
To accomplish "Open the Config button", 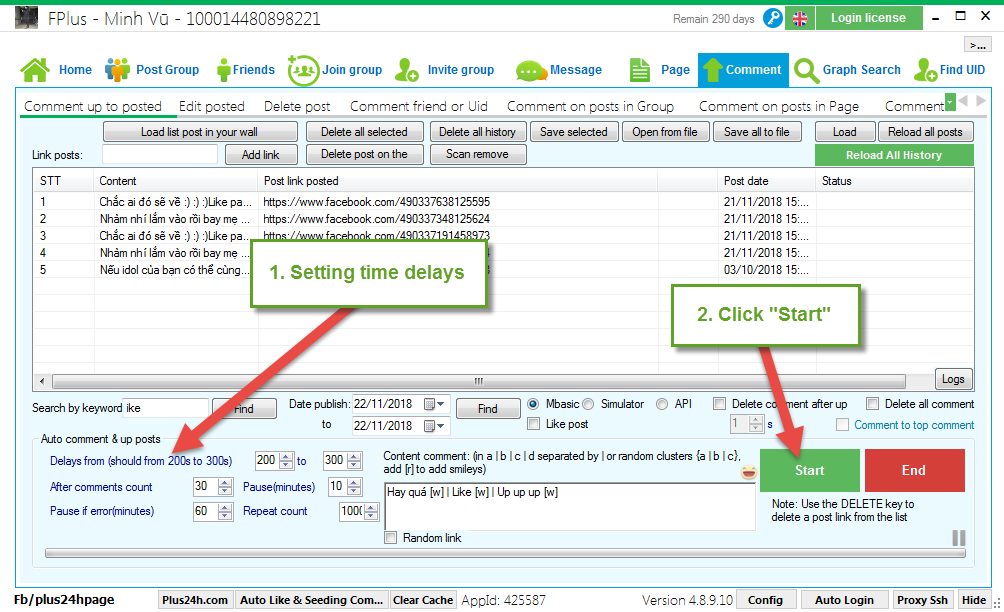I will (765, 600).
